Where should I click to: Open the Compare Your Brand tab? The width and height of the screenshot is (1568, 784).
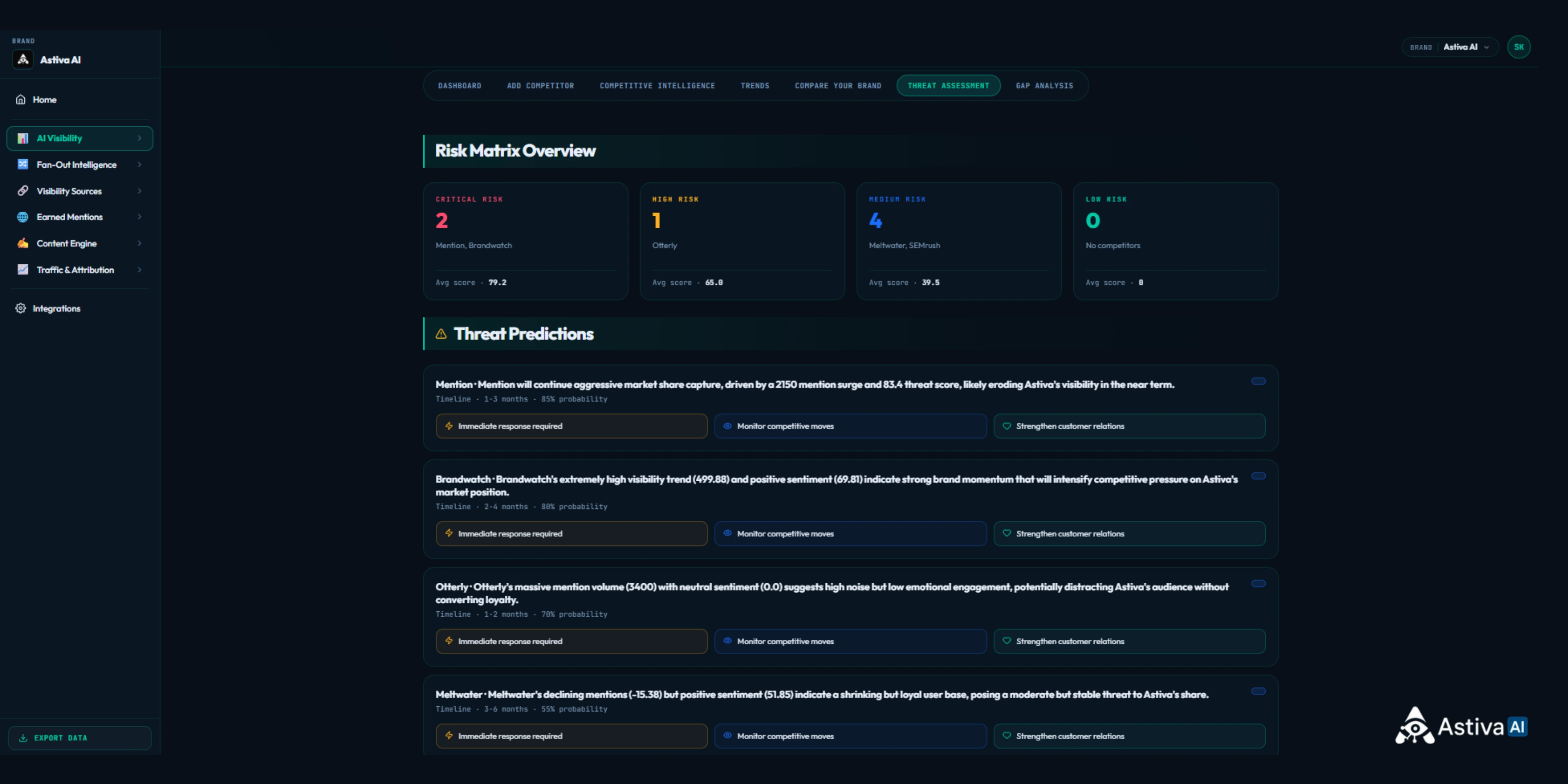point(838,86)
